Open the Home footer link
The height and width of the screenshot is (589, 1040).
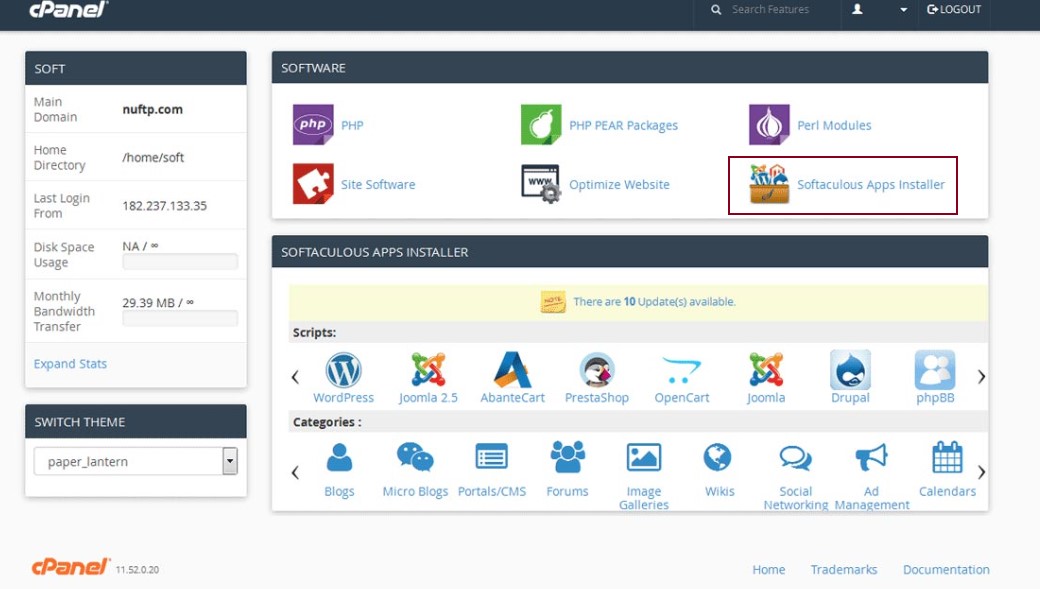pos(769,569)
